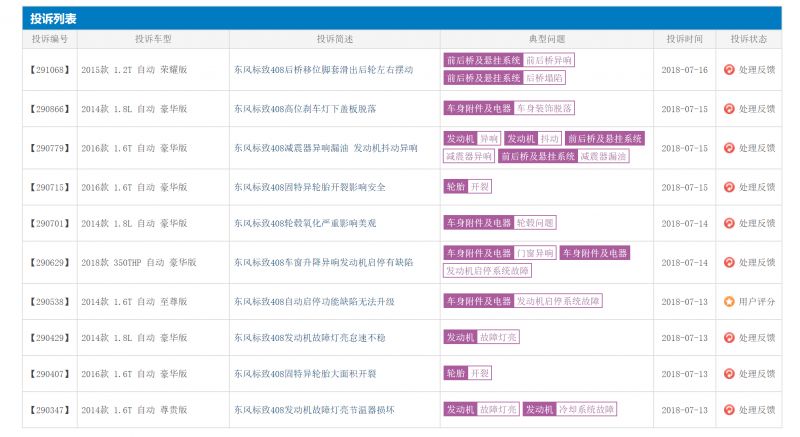Viewport: 800px width, 437px height.
Task: Click the status icon in row 290715
Action: coord(729,187)
